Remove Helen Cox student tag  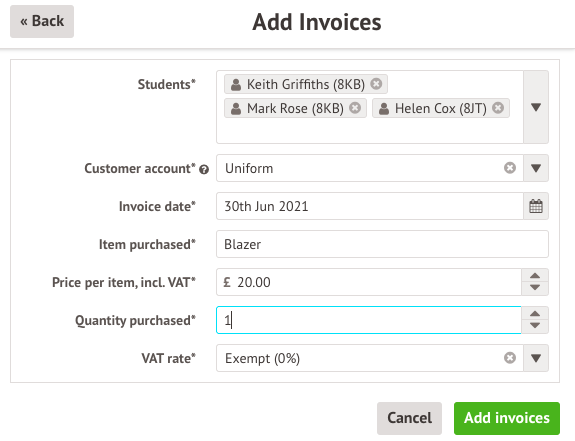pyautogui.click(x=498, y=108)
